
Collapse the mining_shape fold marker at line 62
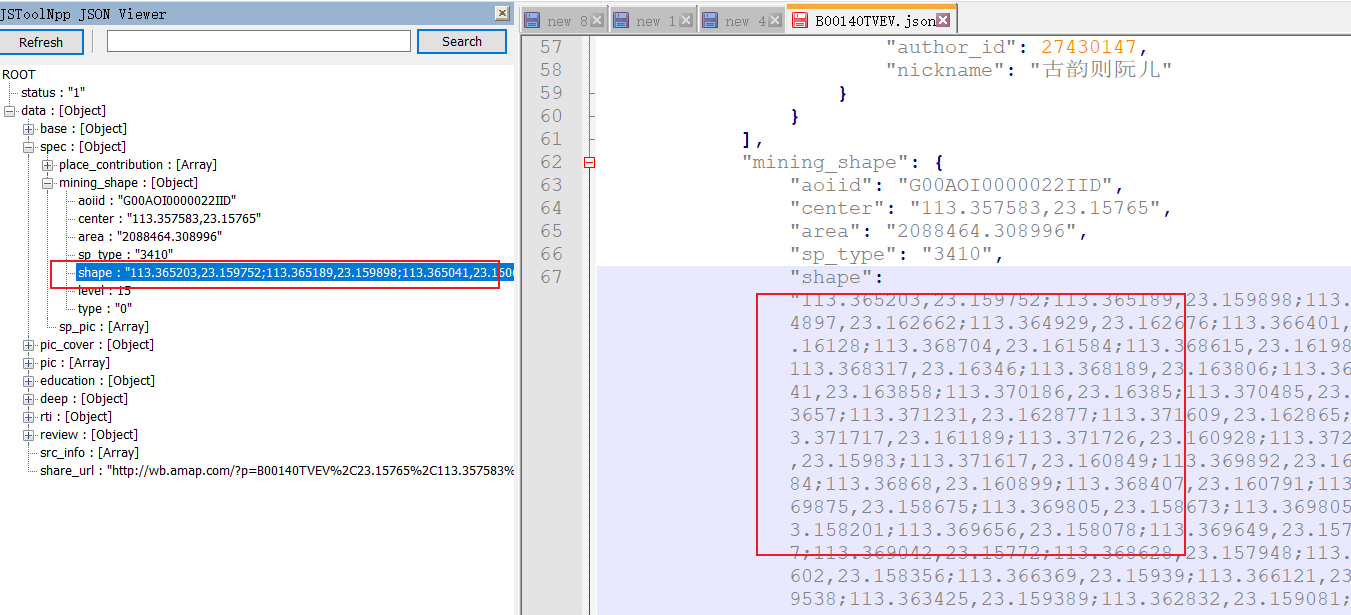[x=590, y=162]
